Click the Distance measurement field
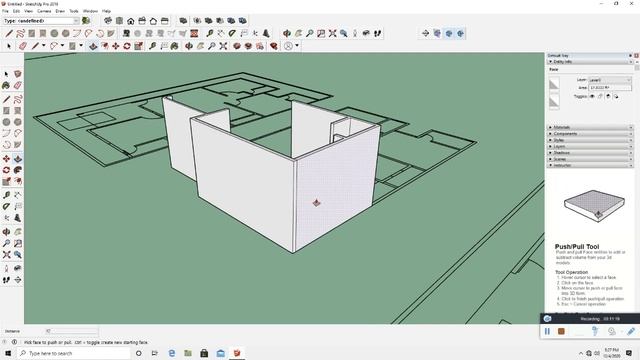This screenshot has height=360, width=640. [72, 331]
